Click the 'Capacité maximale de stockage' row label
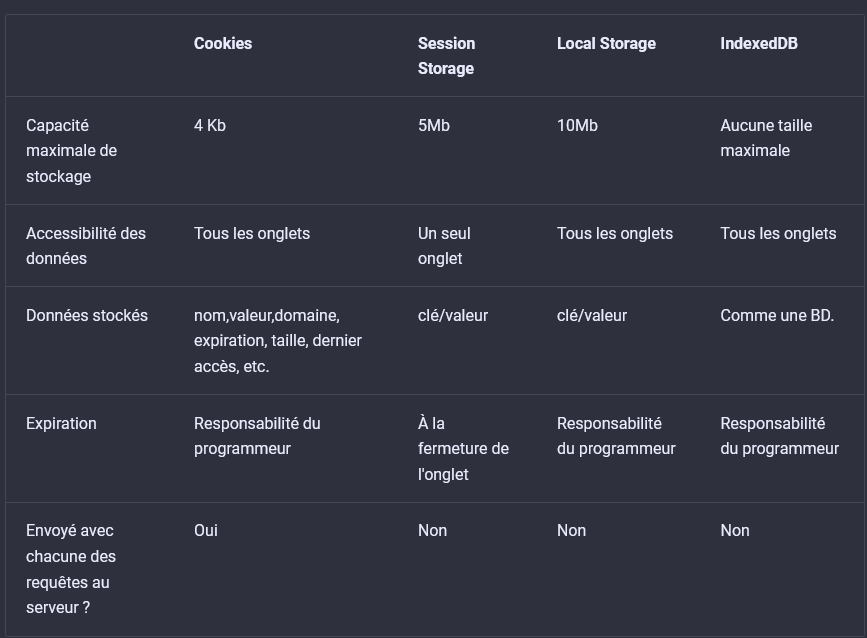Viewport: 867px width, 638px height. tap(71, 151)
